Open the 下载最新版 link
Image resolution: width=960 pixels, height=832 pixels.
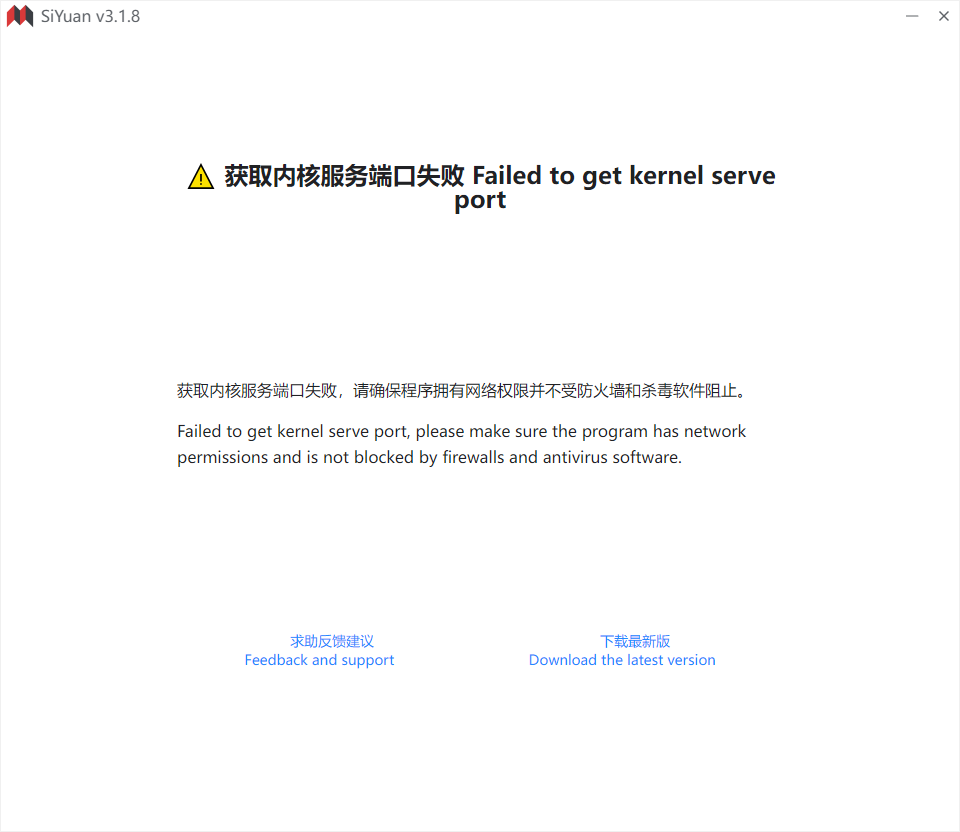(x=635, y=641)
